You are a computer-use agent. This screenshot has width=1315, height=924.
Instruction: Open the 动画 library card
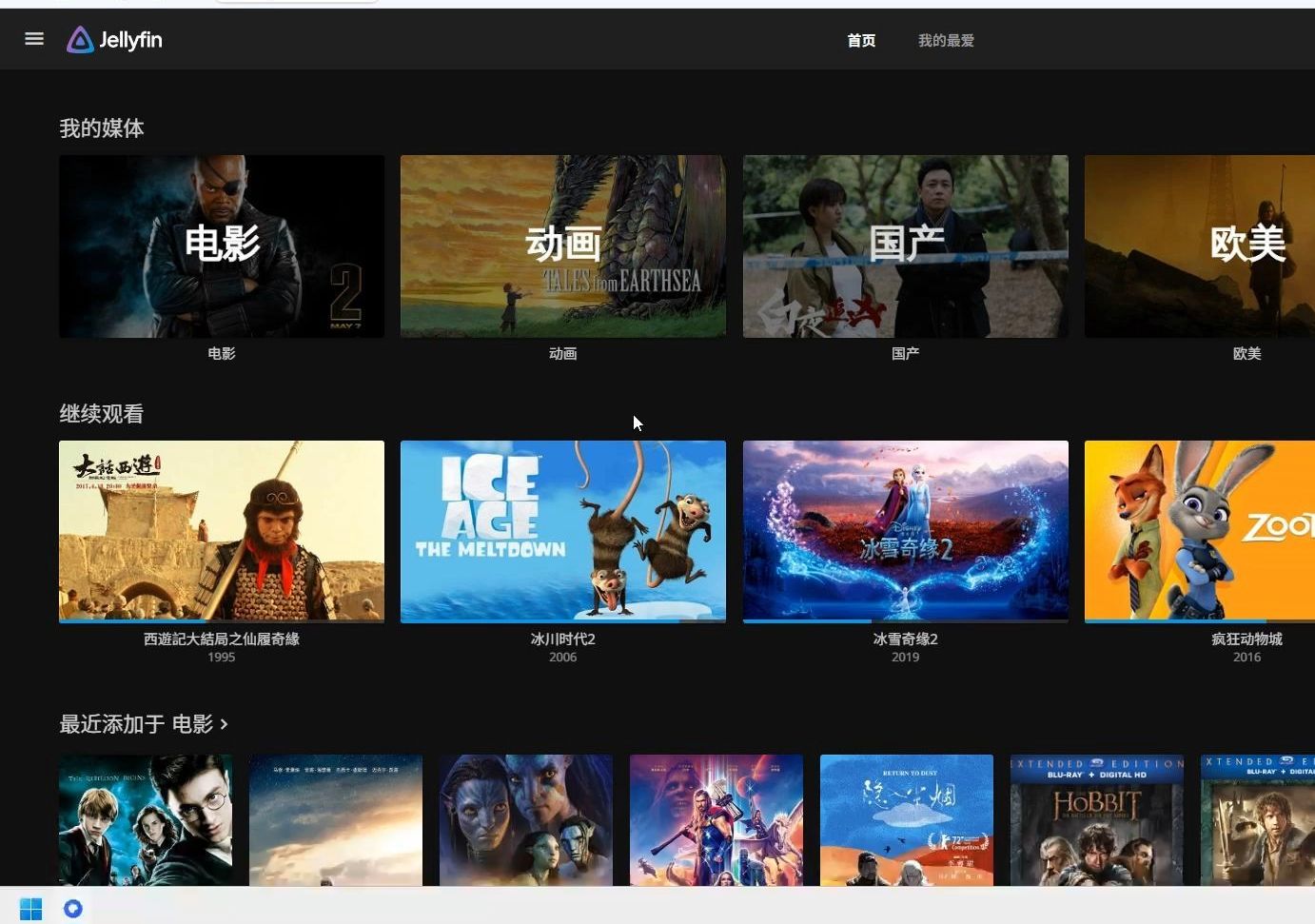[x=563, y=246]
